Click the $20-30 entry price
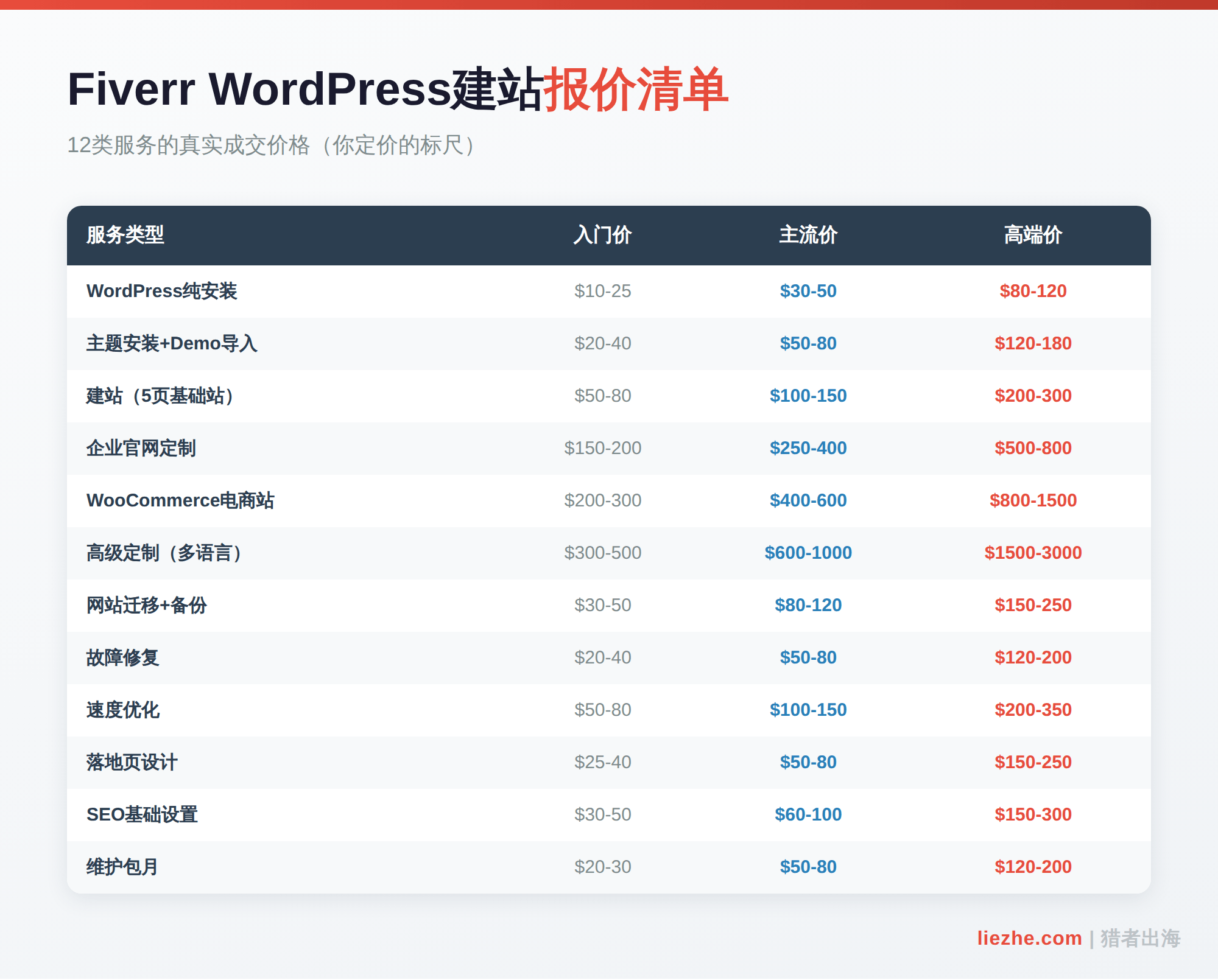 point(602,867)
